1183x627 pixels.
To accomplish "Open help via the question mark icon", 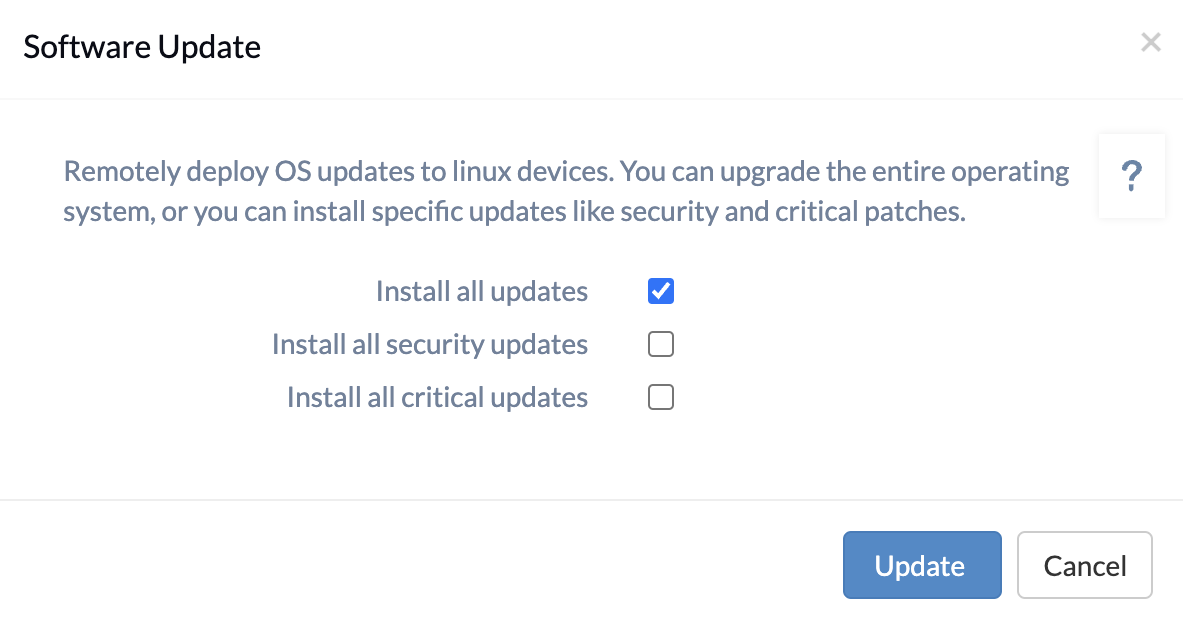I will pyautogui.click(x=1132, y=176).
